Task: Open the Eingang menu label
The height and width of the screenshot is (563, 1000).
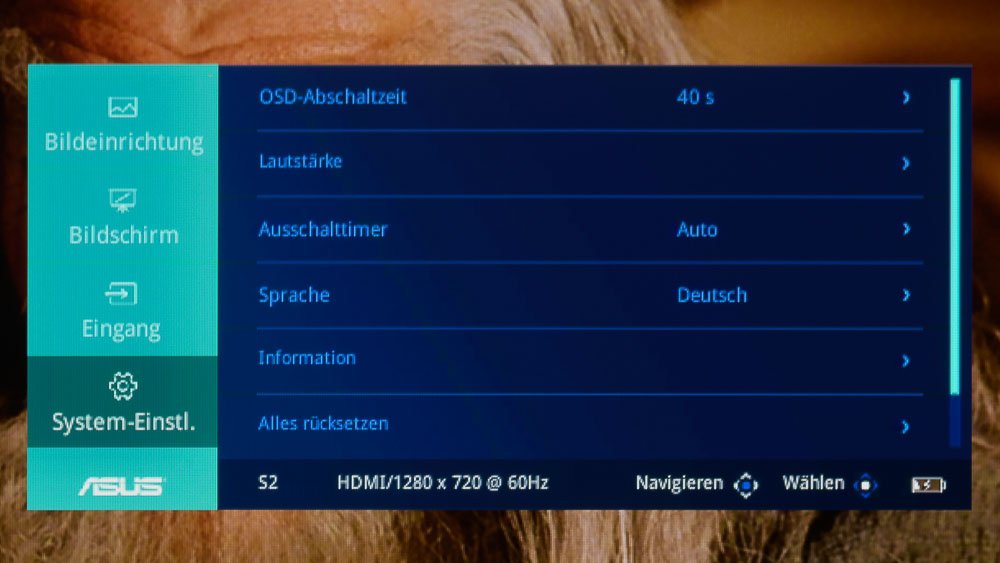Action: (121, 329)
